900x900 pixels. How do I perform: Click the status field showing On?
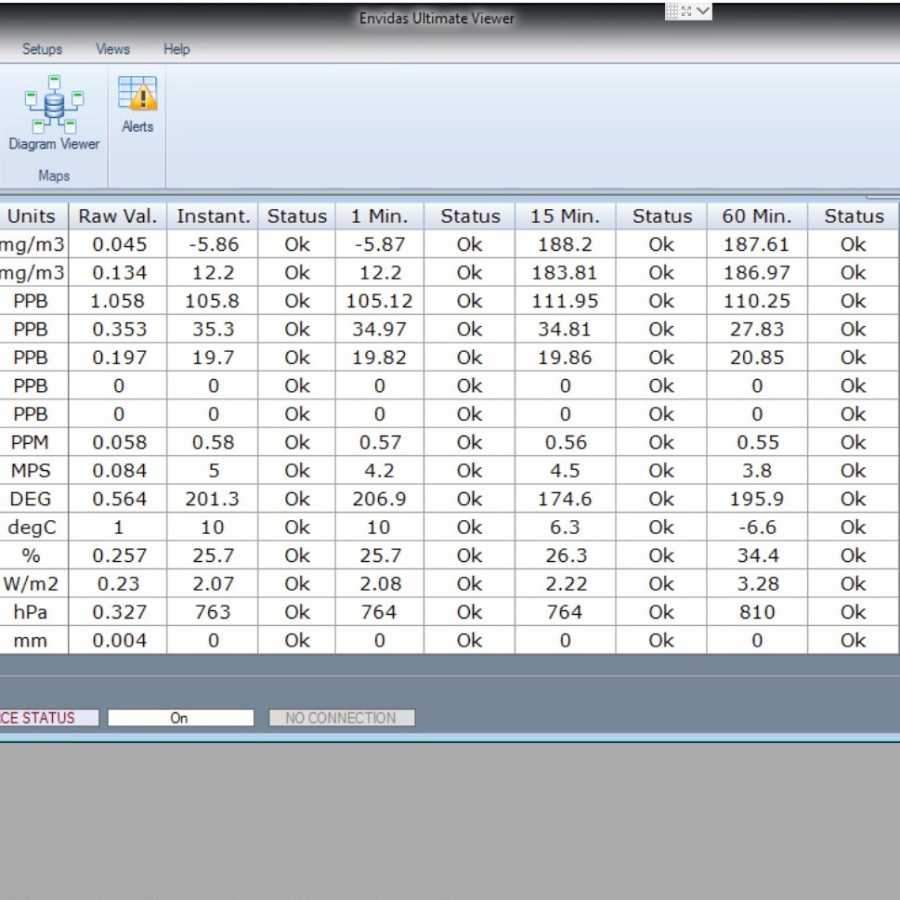pos(180,718)
